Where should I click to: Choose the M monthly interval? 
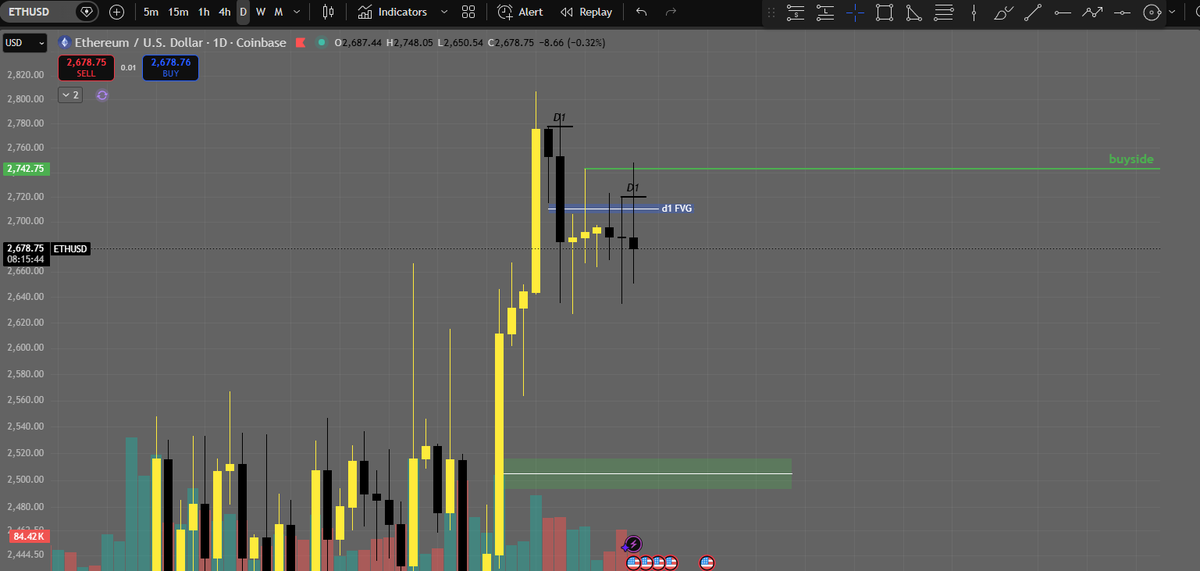coord(278,12)
